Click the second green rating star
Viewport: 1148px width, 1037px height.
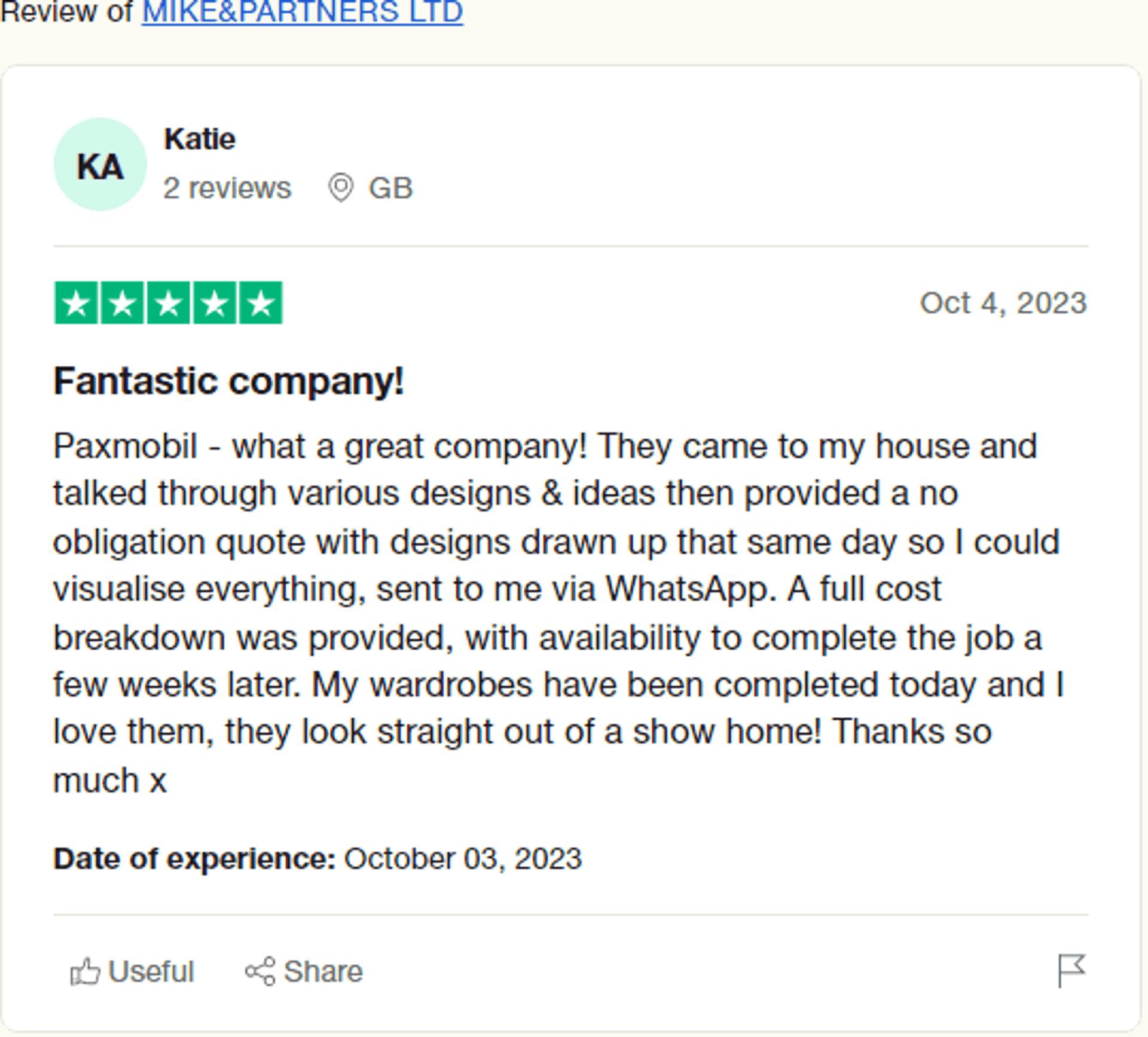pyautogui.click(x=122, y=303)
